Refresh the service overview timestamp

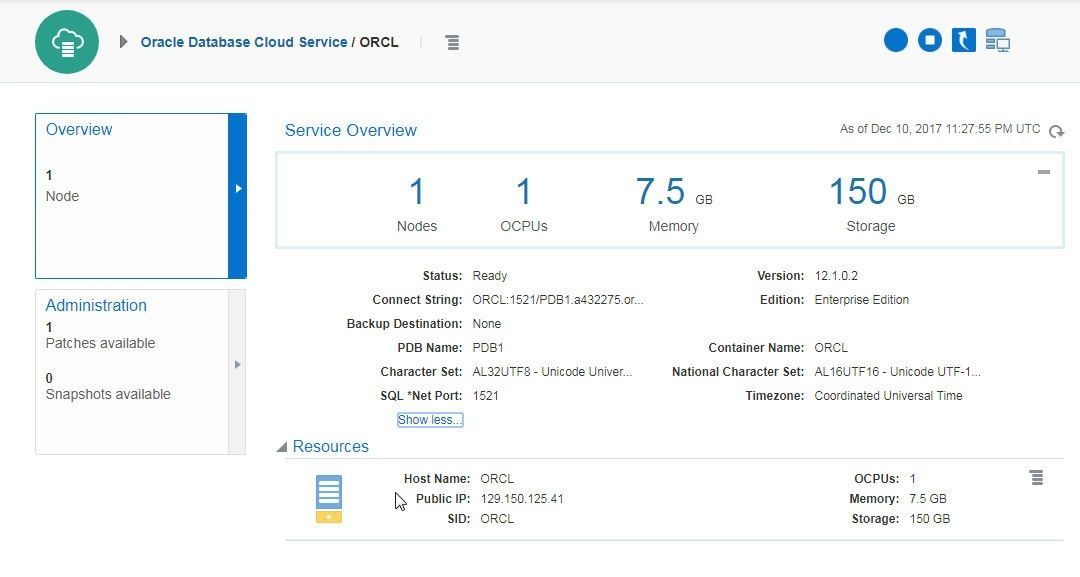pos(1056,131)
